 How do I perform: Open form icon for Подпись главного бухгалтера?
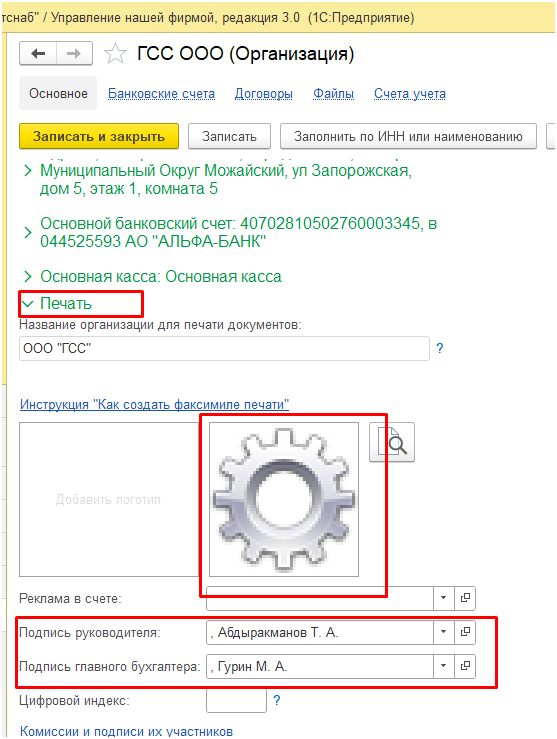465,666
